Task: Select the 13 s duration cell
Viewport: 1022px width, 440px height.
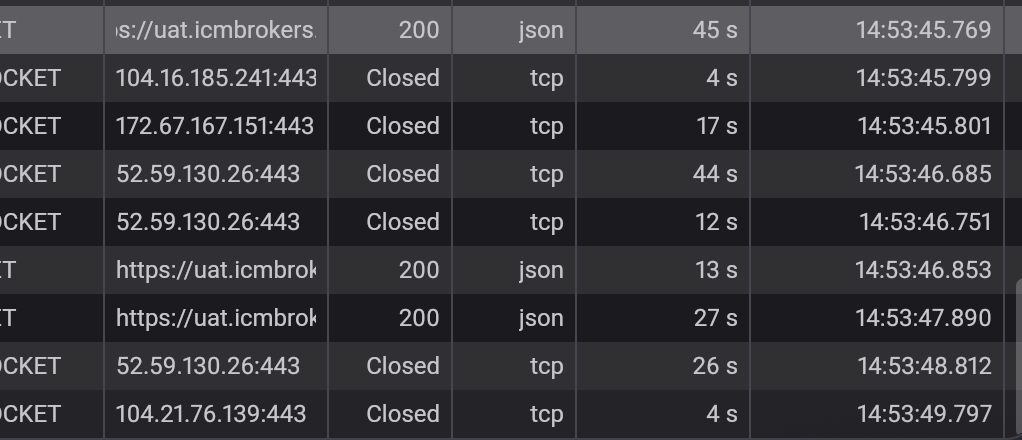Action: (716, 270)
